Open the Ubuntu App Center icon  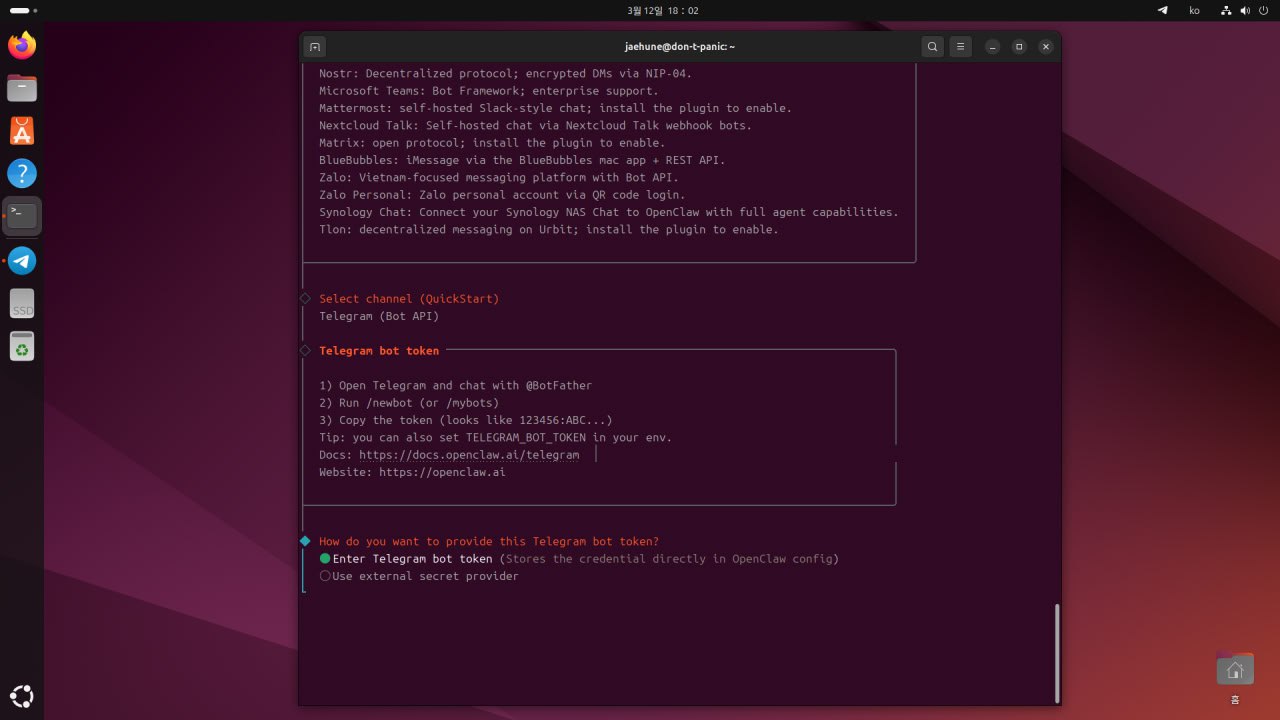click(x=22, y=130)
